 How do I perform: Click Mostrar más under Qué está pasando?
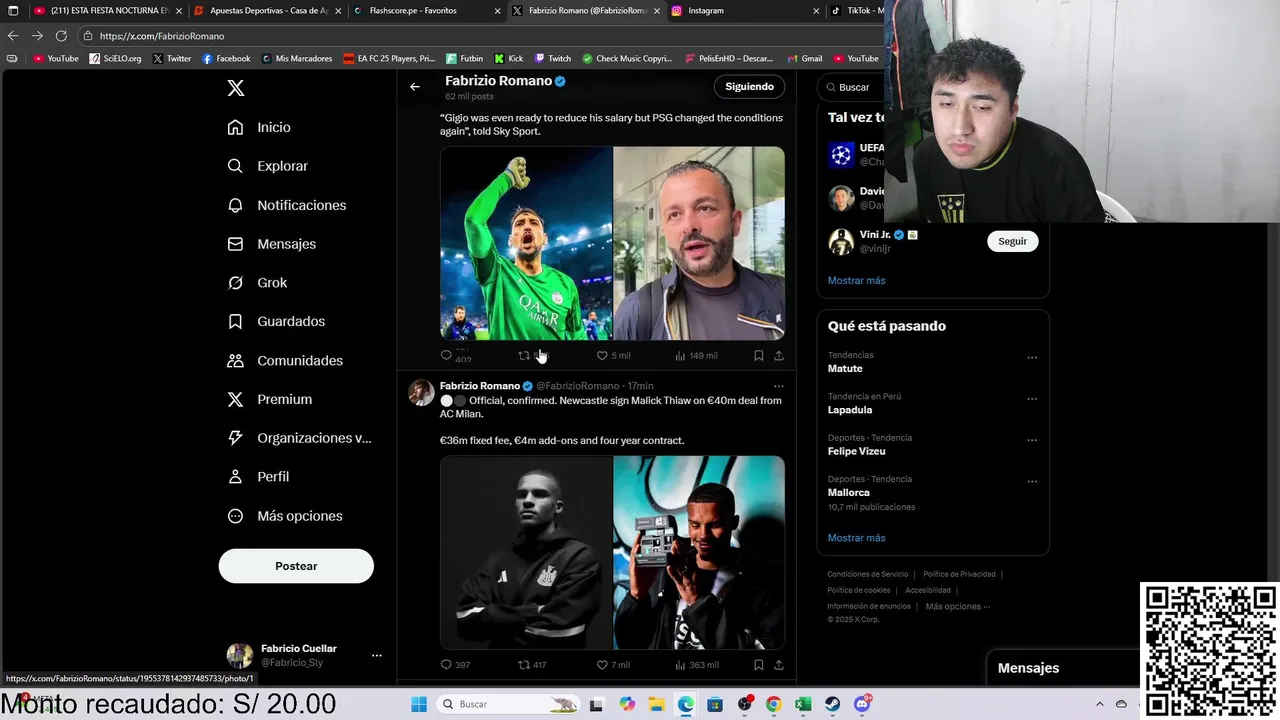(x=856, y=538)
